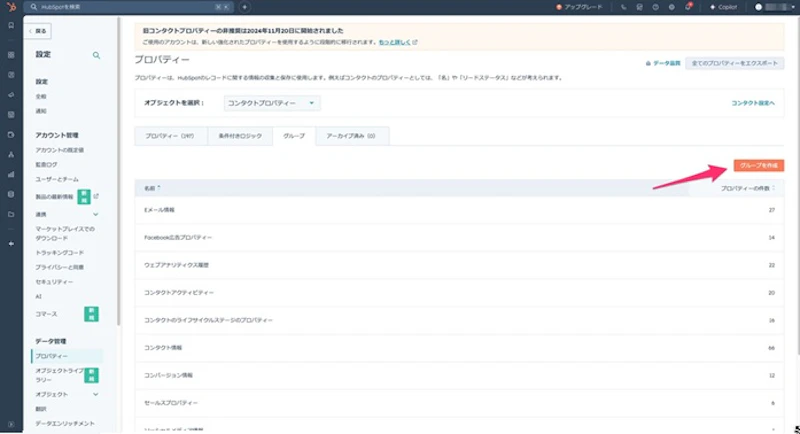
Task: Open the account avatar dropdown menu
Action: (x=772, y=7)
